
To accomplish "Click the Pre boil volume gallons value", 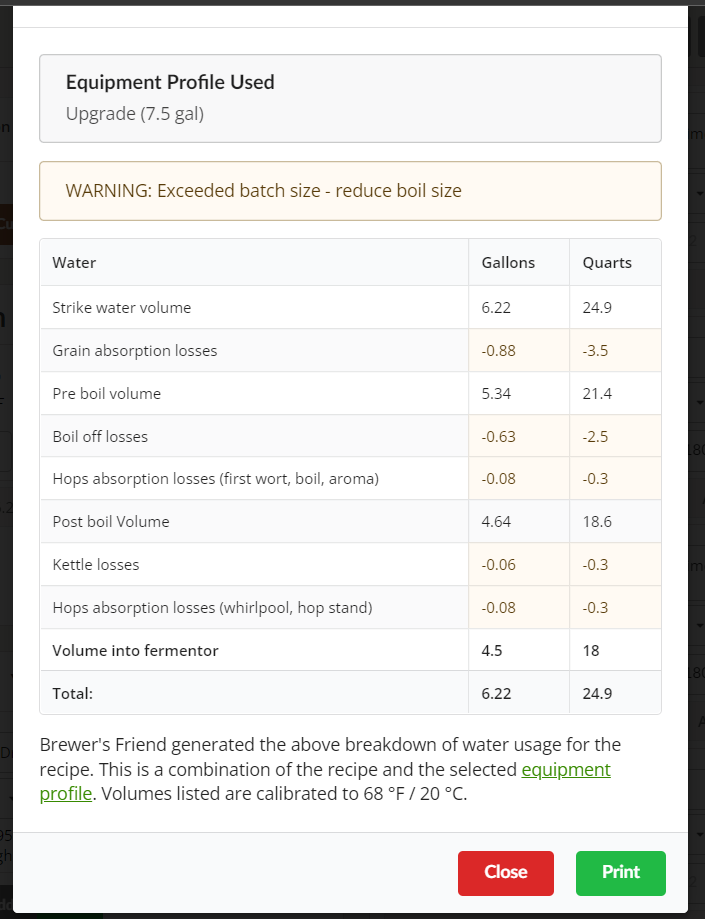I will (496, 394).
